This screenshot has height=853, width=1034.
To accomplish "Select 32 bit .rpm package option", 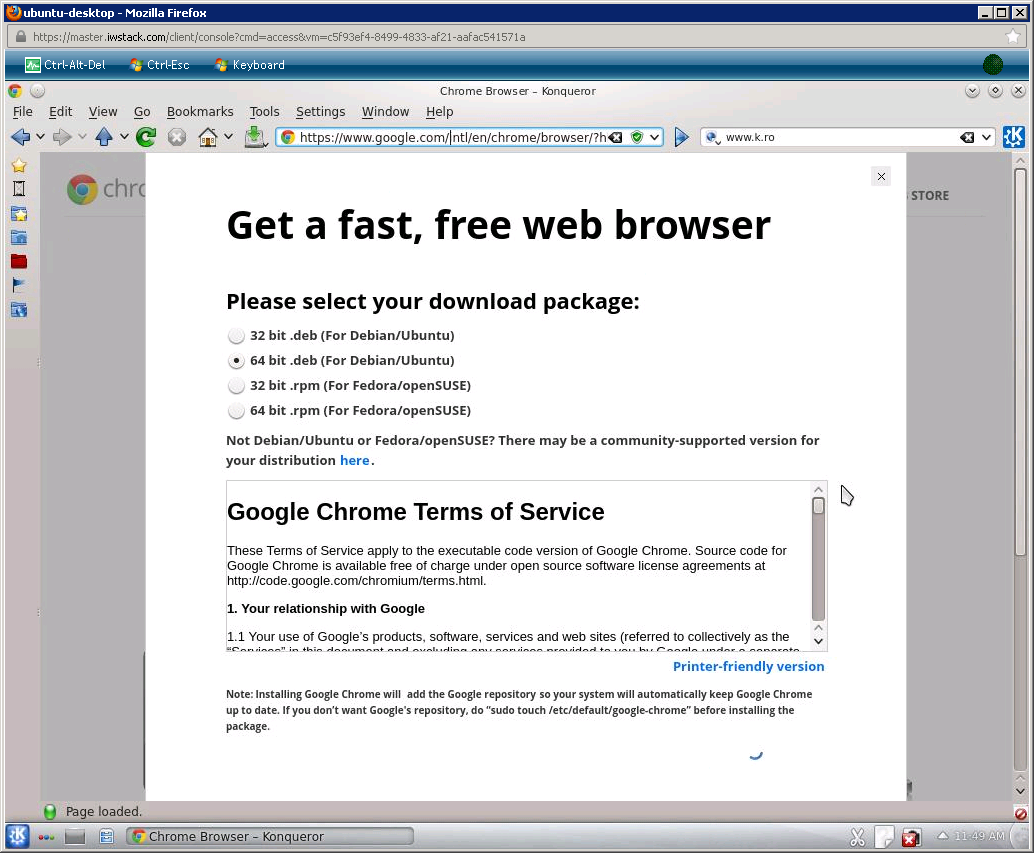I will pyautogui.click(x=236, y=386).
